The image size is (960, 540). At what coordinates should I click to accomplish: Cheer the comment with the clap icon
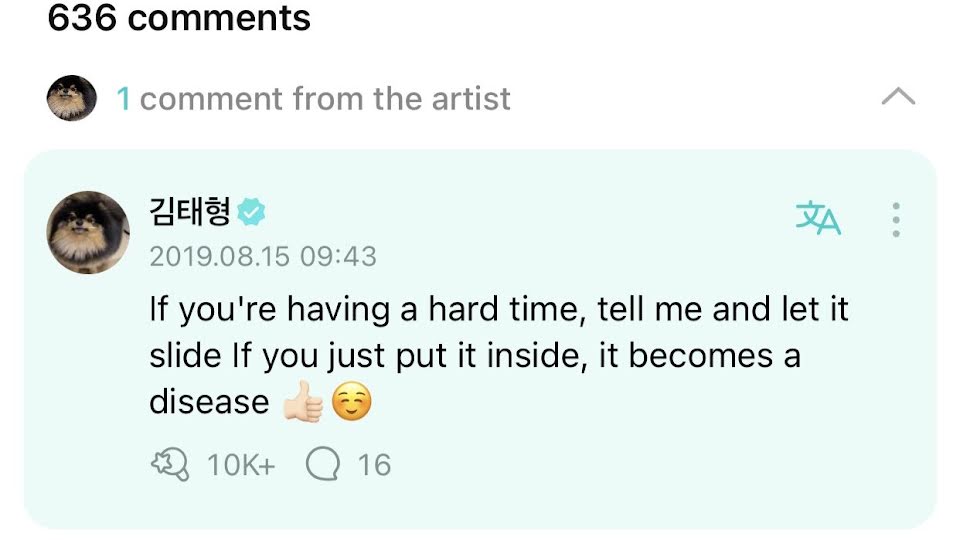[170, 465]
